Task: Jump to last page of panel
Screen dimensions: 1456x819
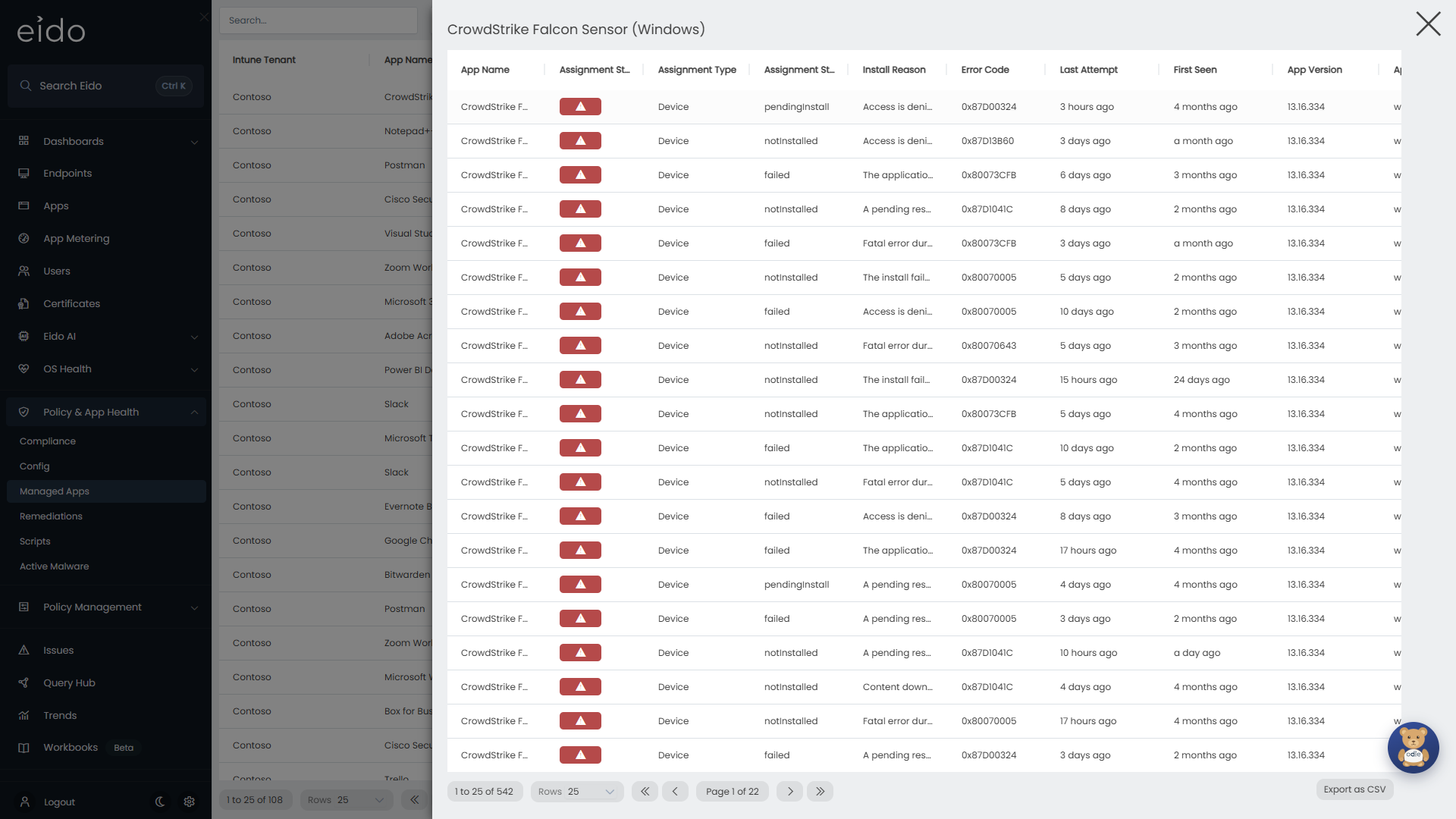Action: [820, 792]
